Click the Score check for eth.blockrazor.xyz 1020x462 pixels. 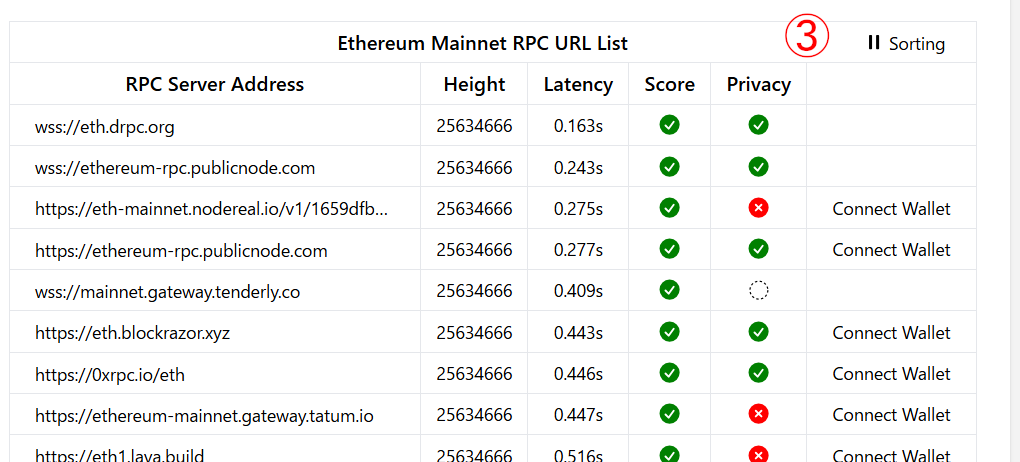tap(669, 331)
